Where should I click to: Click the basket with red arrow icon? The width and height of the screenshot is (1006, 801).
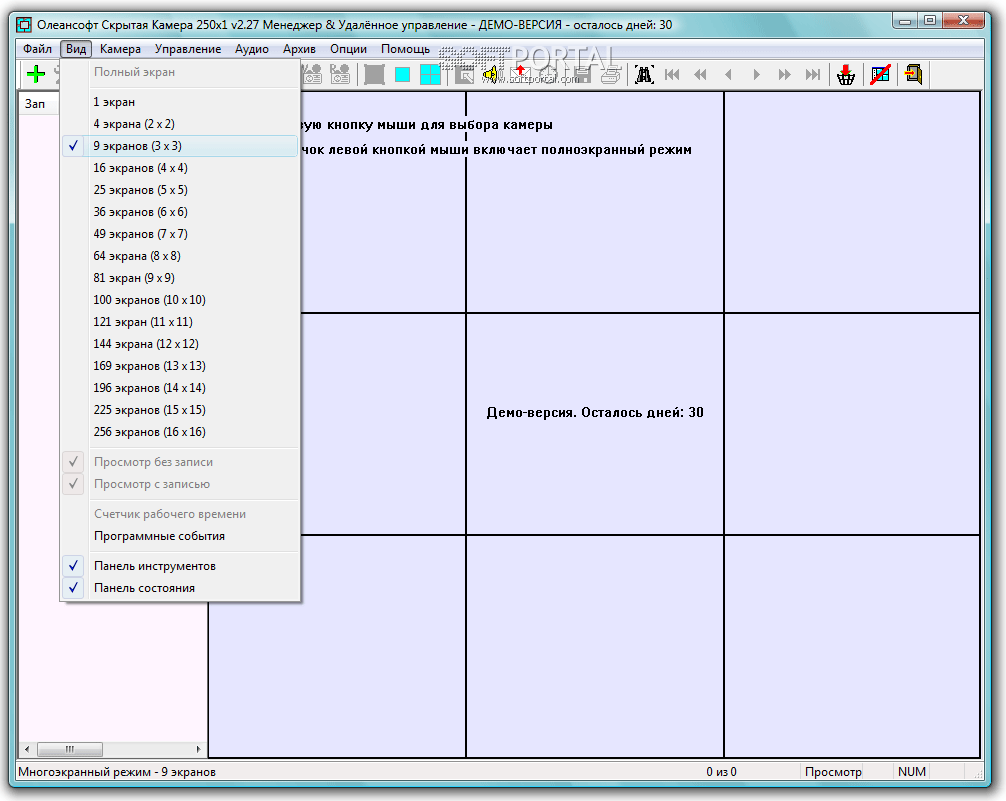pyautogui.click(x=846, y=74)
